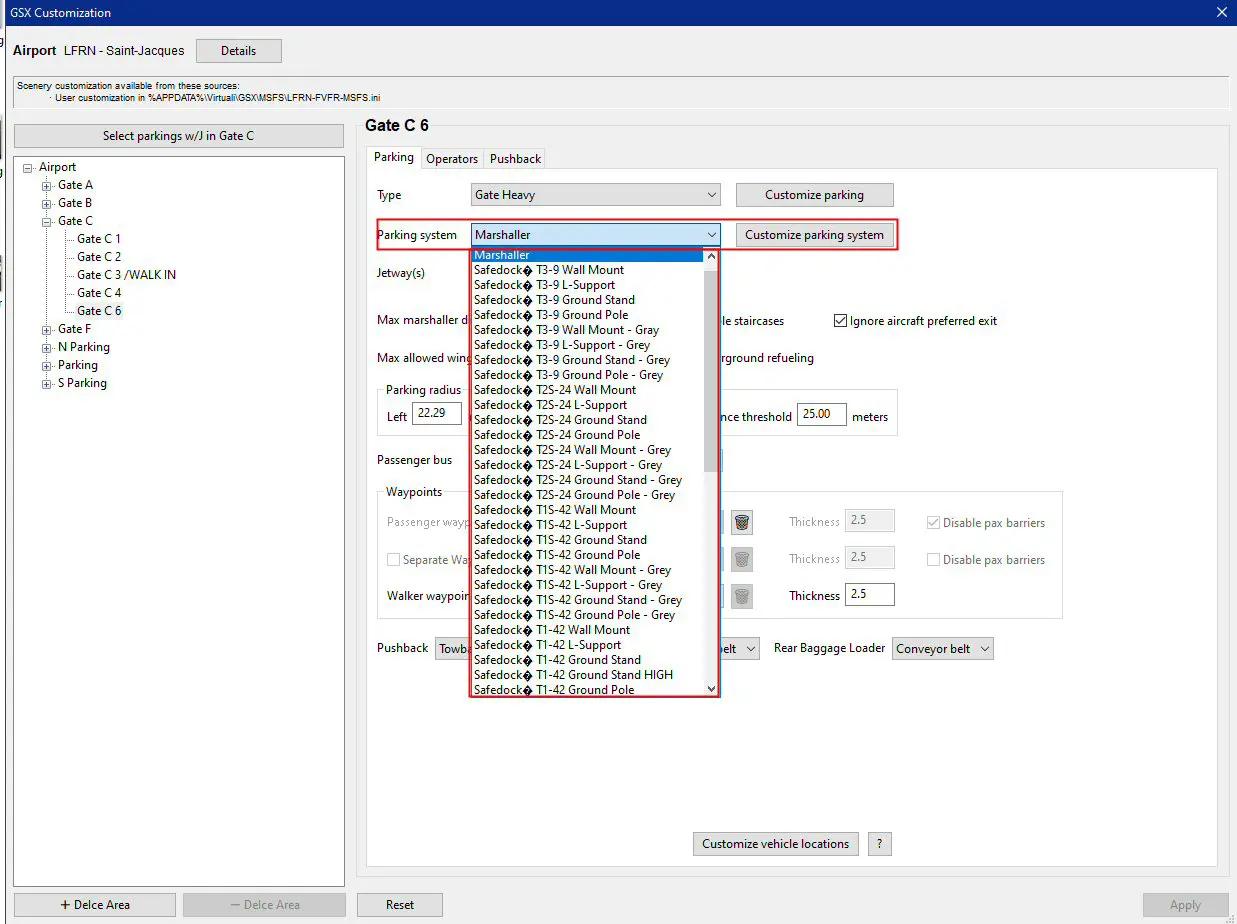Click the trash icon in Walker waypoint row
1237x924 pixels.
click(x=741, y=596)
